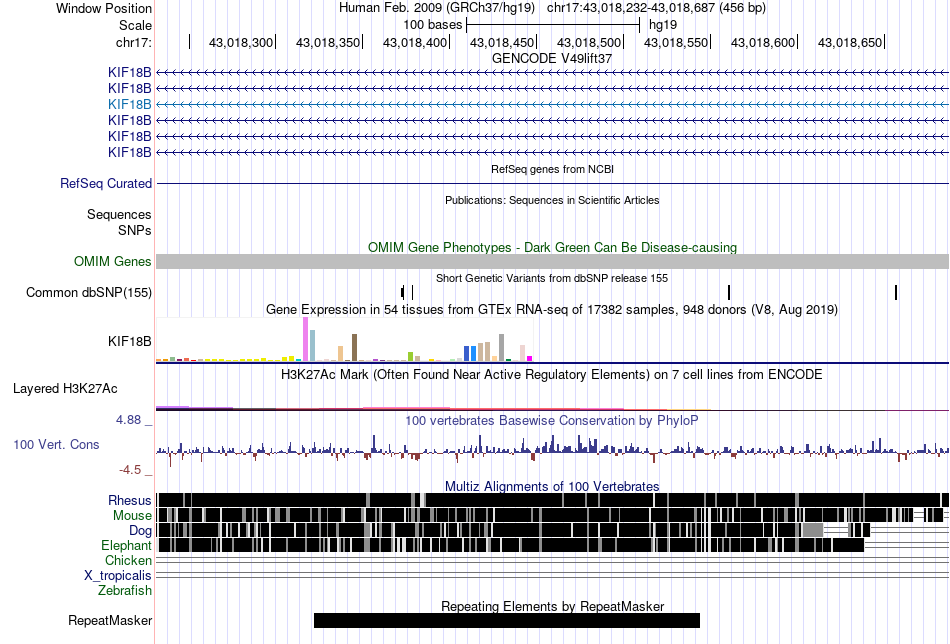Screen dimensions: 950x644
Task: Click the Window Position label
Action: [104, 8]
